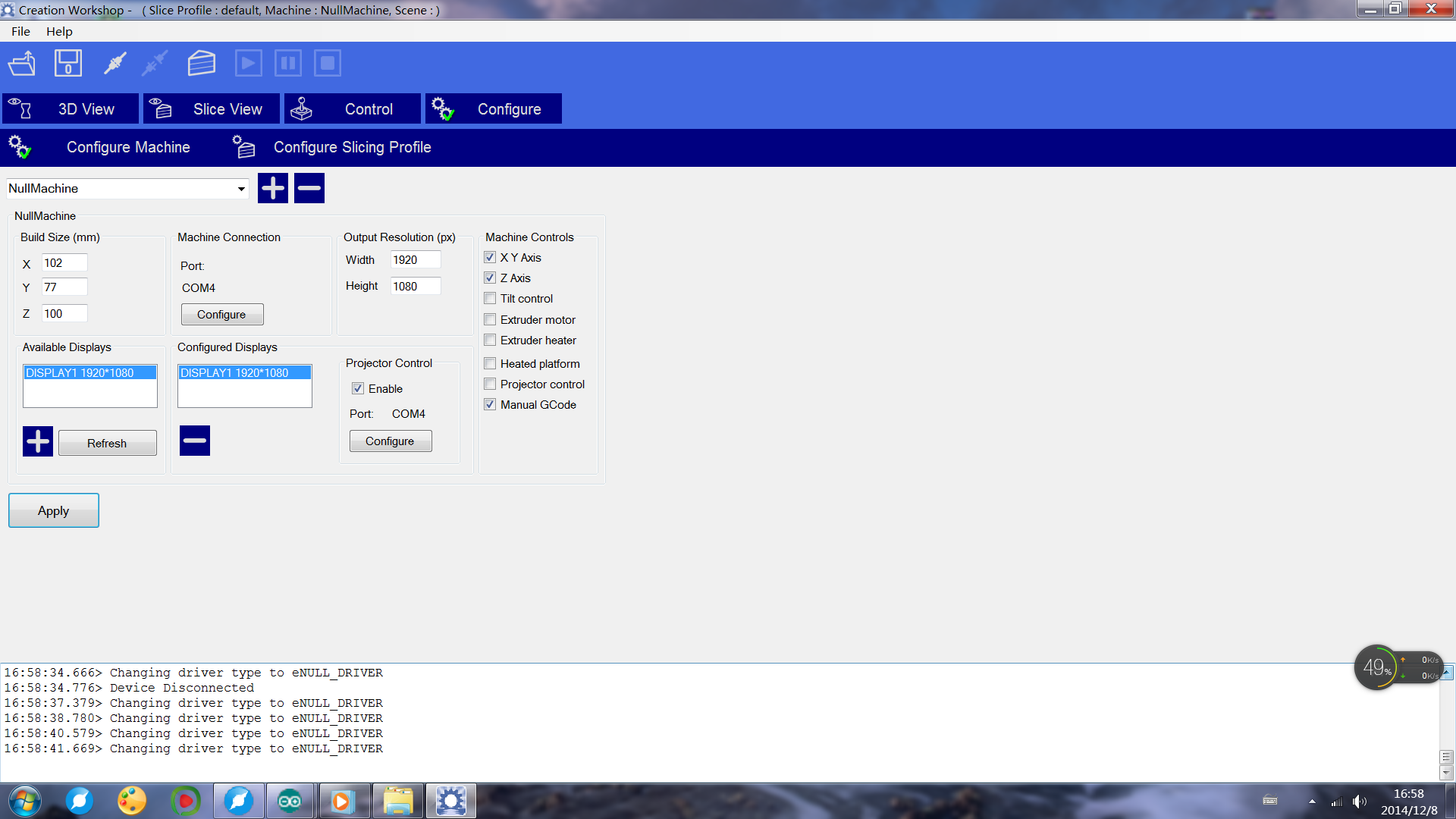This screenshot has width=1456, height=819.
Task: Remove configured display with minus icon
Action: click(x=195, y=441)
